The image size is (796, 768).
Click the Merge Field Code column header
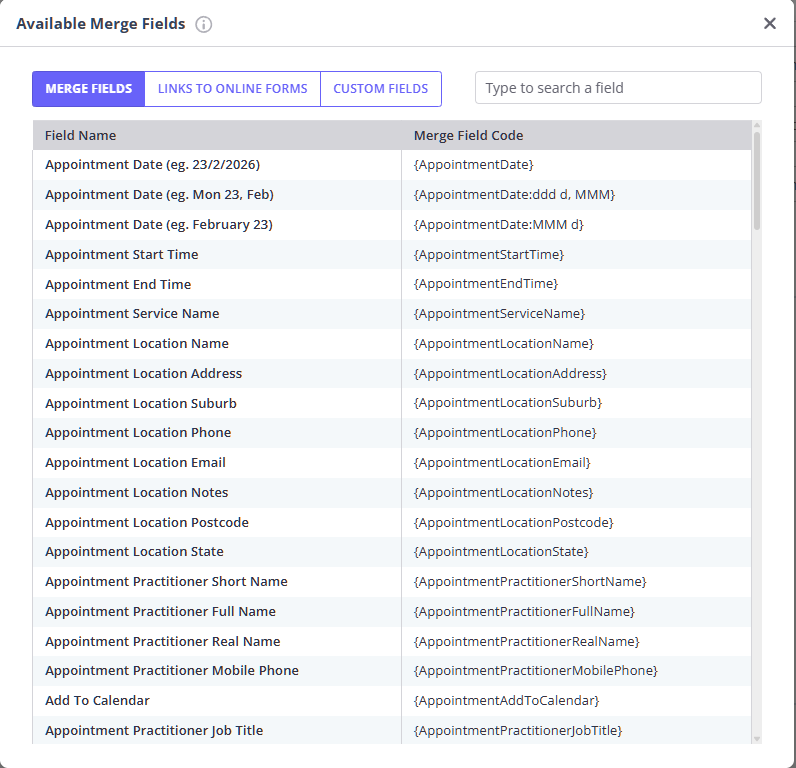click(x=468, y=135)
